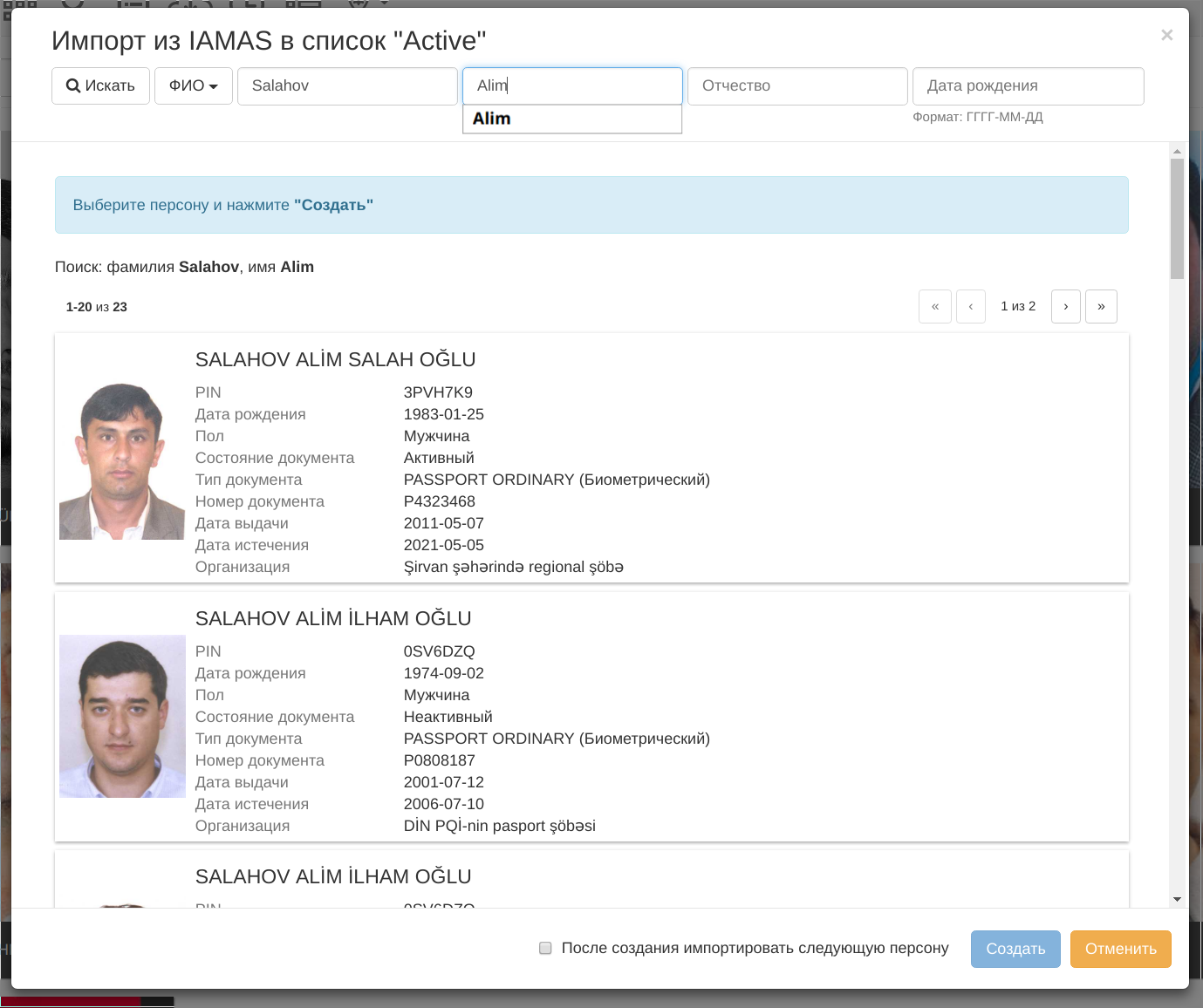
Task: Click document number P4323468
Action: coord(440,501)
